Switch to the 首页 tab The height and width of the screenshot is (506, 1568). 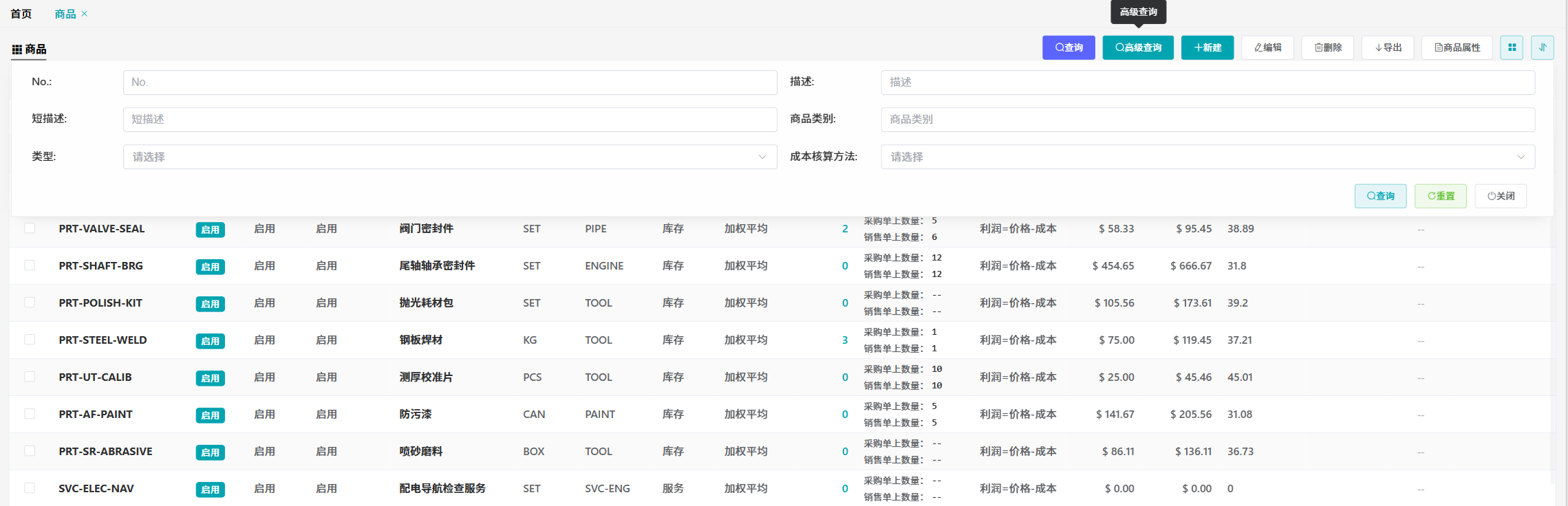coord(21,14)
